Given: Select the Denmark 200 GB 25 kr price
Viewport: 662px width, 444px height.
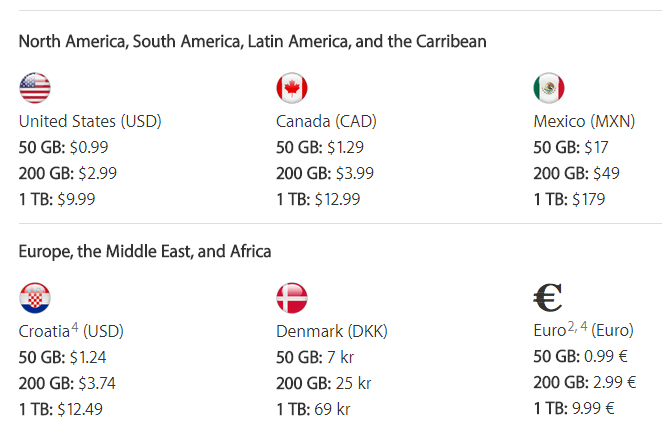Looking at the screenshot, I should point(324,383).
